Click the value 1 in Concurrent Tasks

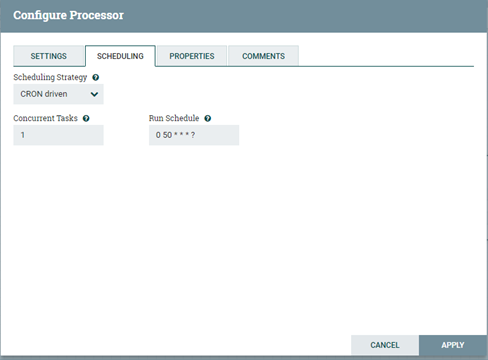point(23,135)
